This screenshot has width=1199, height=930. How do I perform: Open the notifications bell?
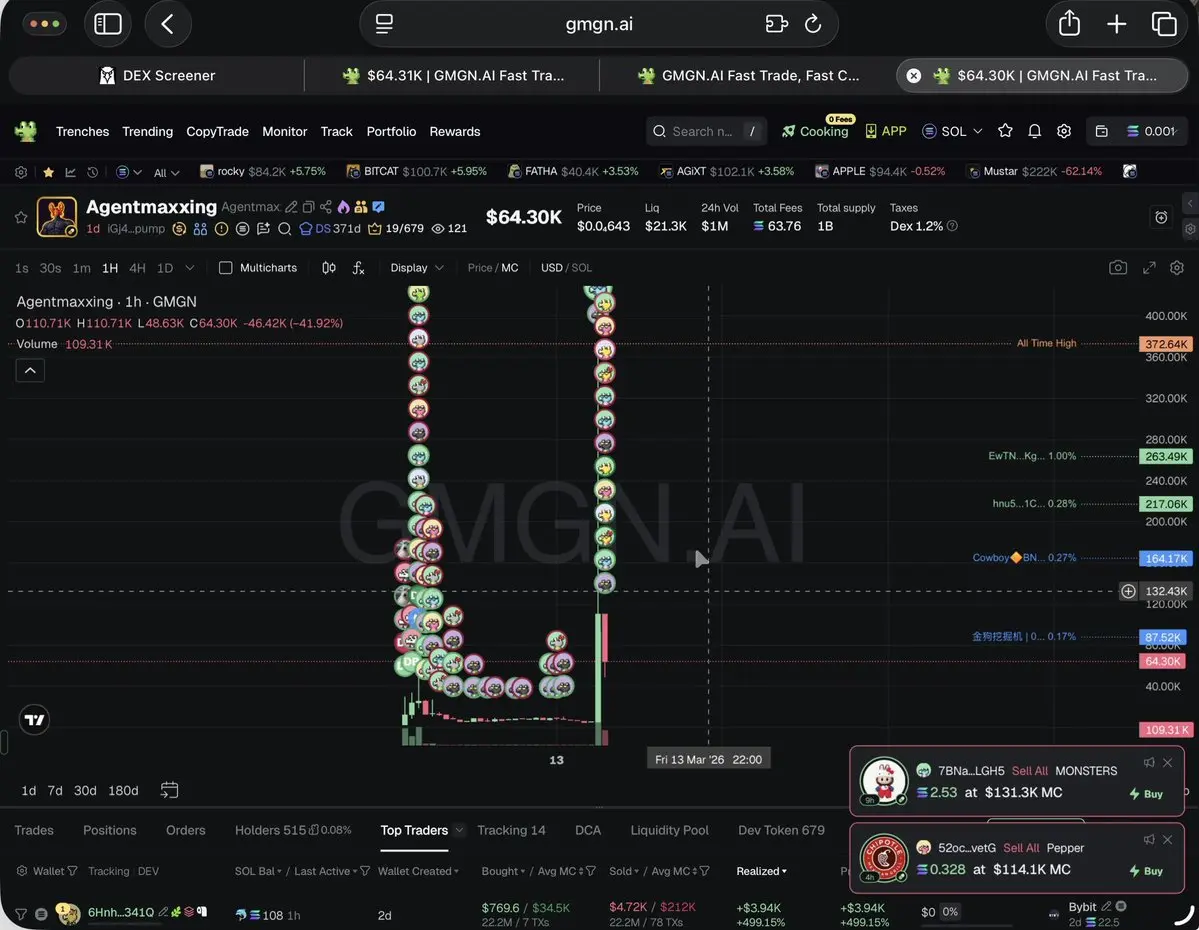pos(1034,131)
